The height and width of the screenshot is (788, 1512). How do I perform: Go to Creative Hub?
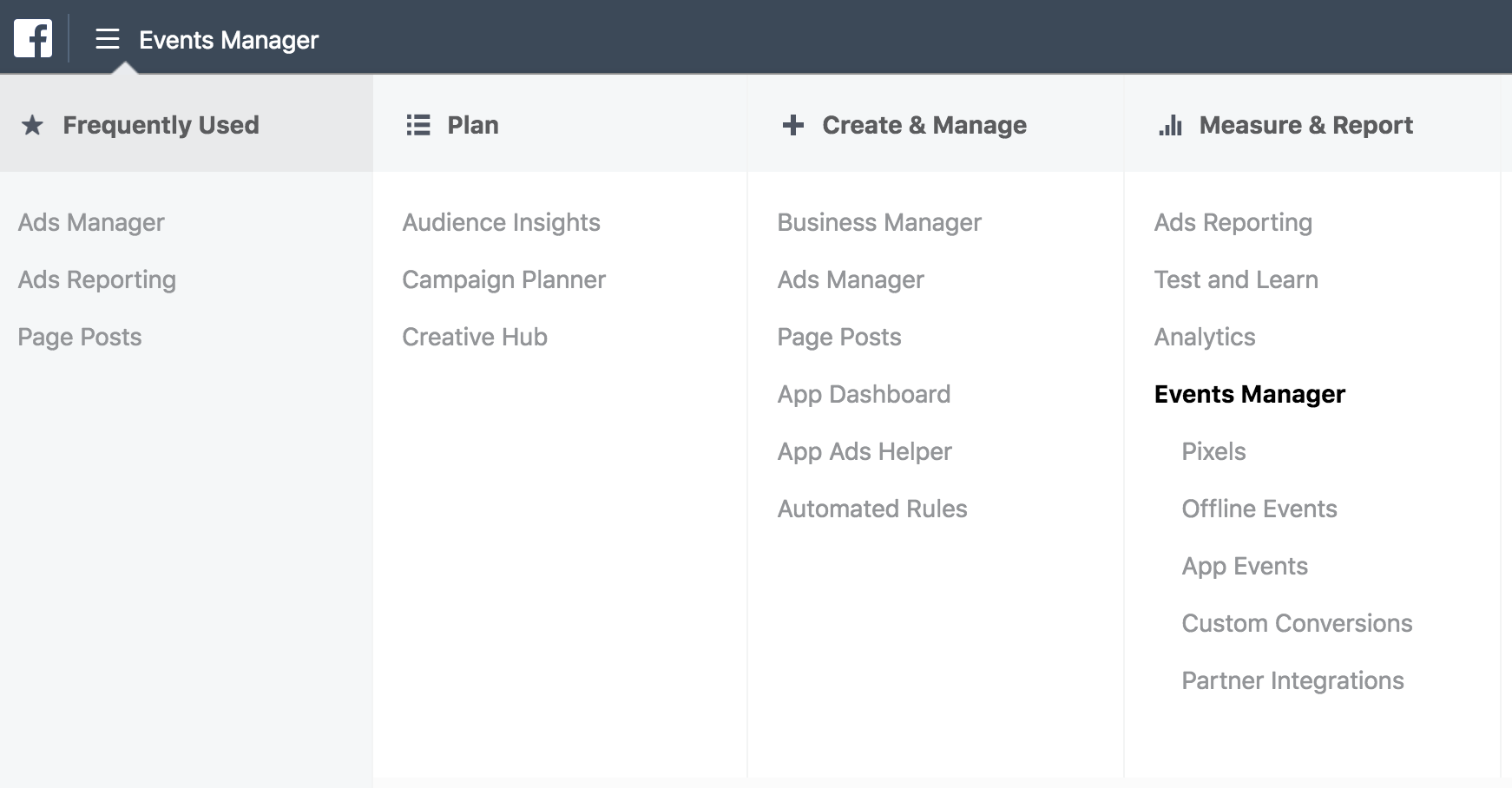click(x=475, y=337)
